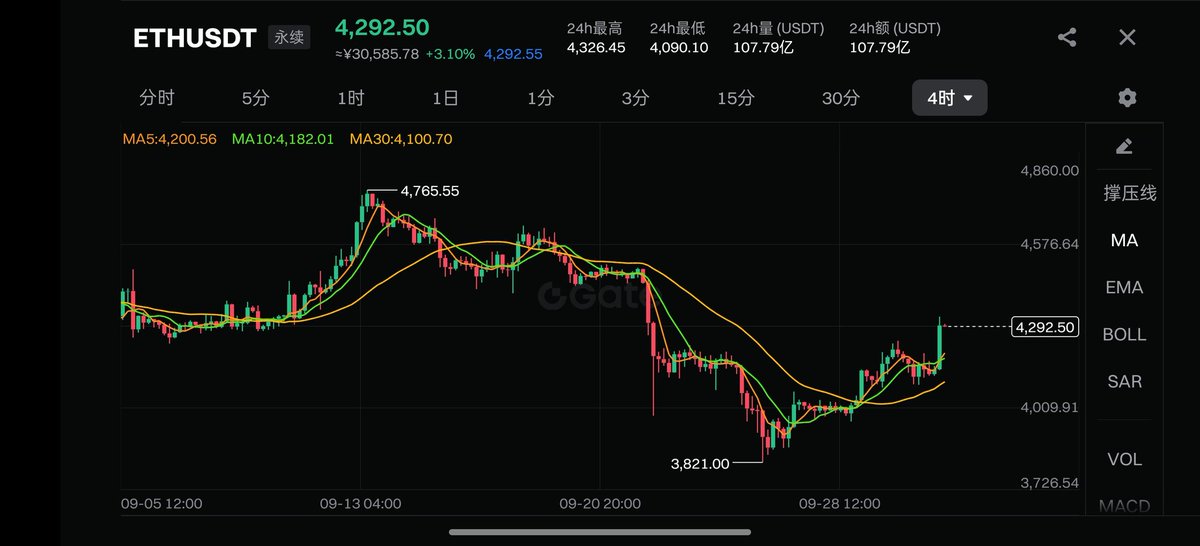The width and height of the screenshot is (1200, 546).
Task: Tap the iOS home indicator bar
Action: (600, 532)
